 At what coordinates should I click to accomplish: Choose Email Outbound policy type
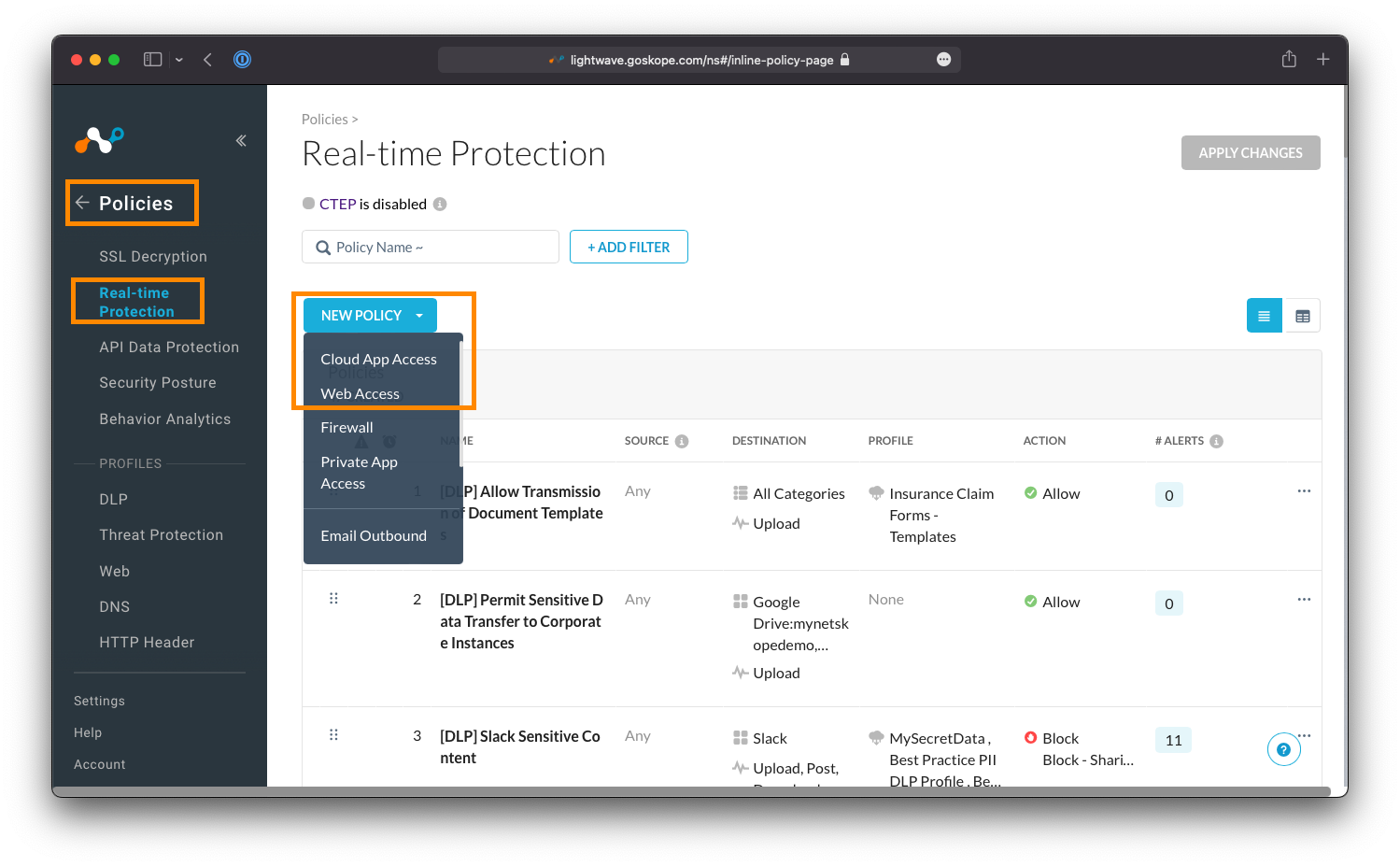[x=374, y=536]
